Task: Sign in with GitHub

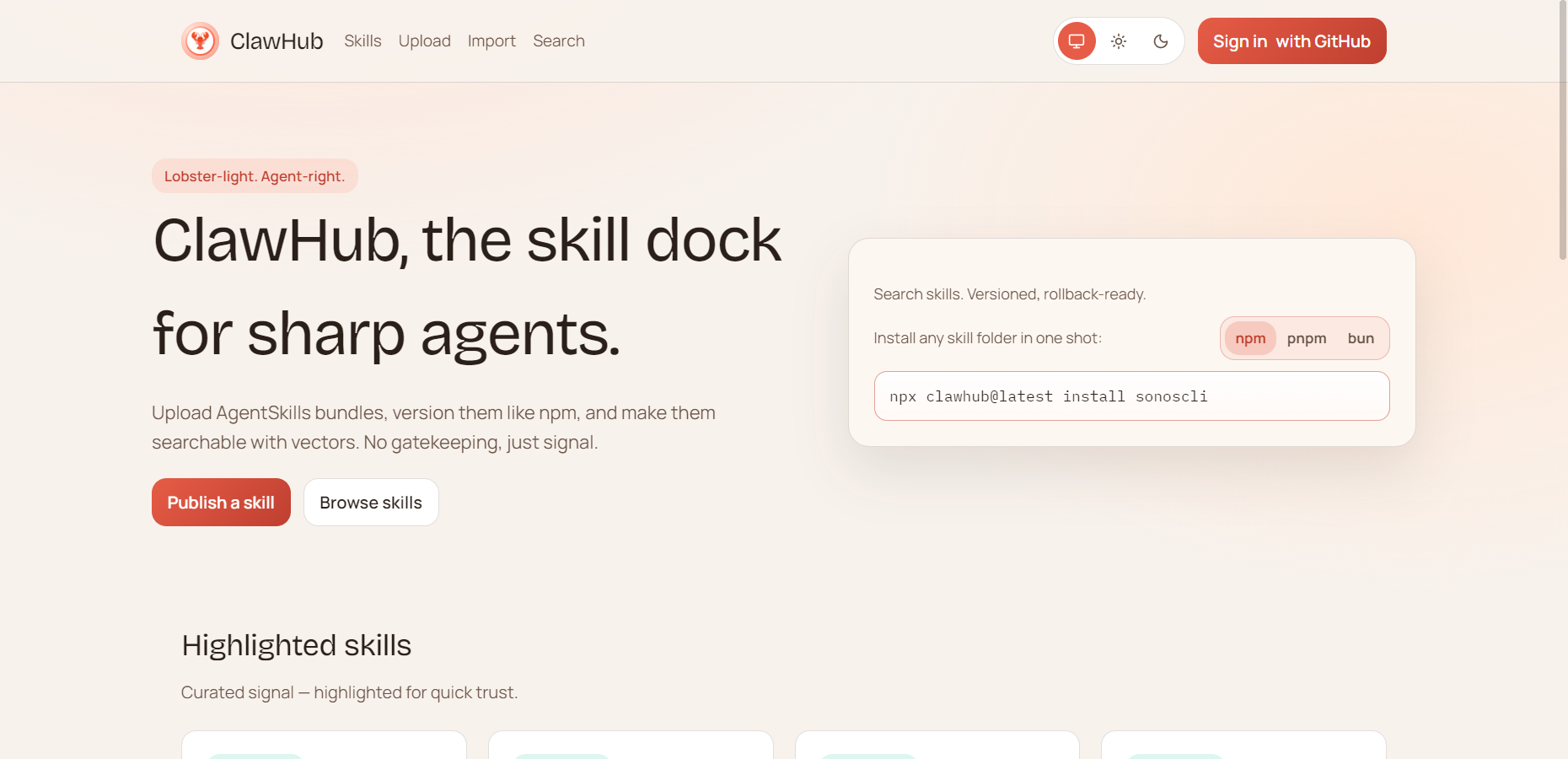Action: 1291,41
